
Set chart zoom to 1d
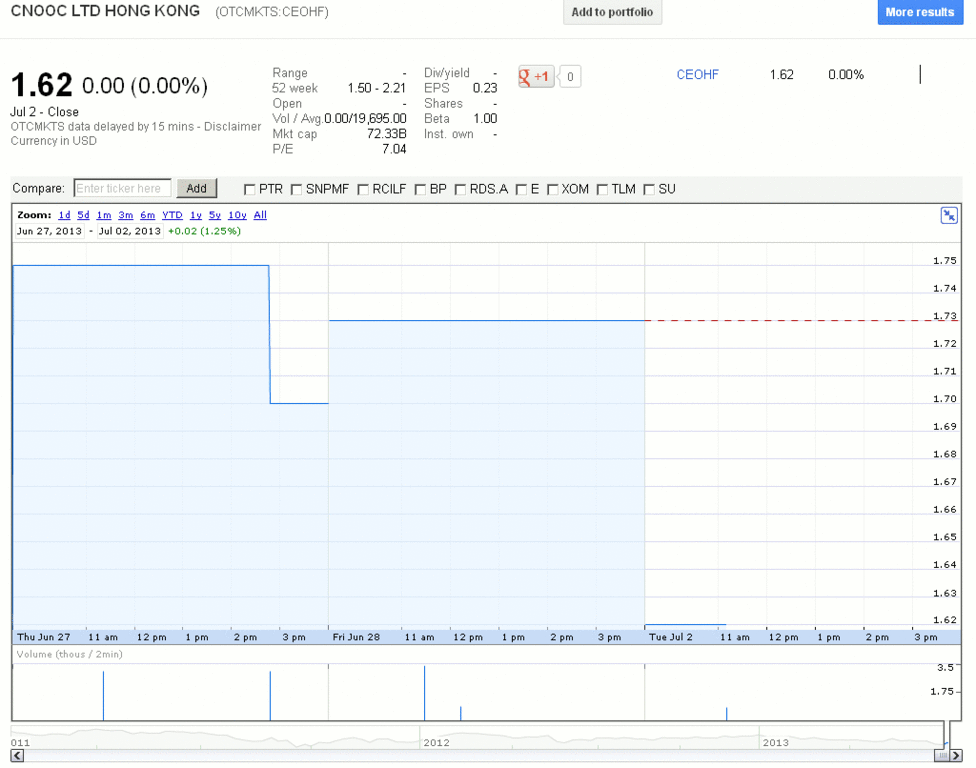pos(64,215)
